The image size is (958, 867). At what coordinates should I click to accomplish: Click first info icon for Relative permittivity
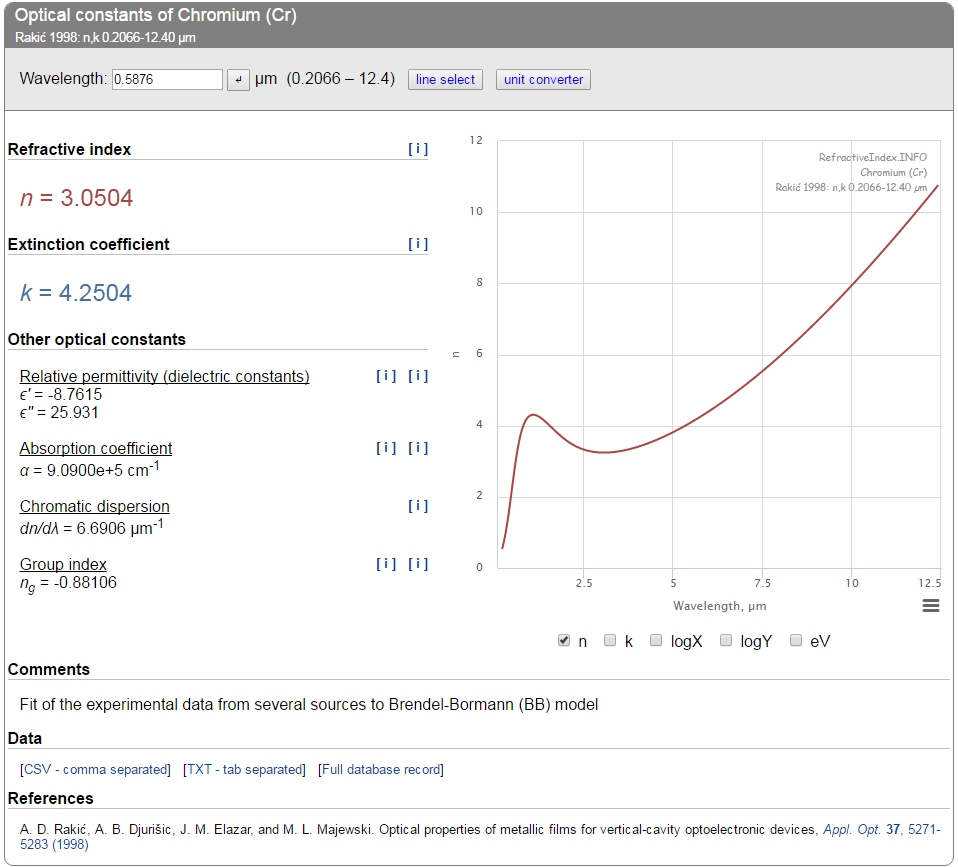tap(386, 376)
